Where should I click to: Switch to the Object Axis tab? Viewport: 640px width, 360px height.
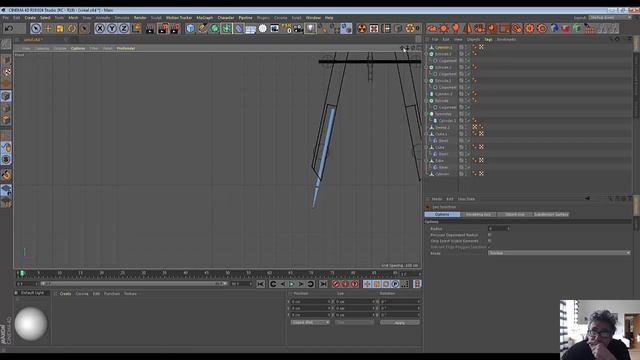click(515, 214)
